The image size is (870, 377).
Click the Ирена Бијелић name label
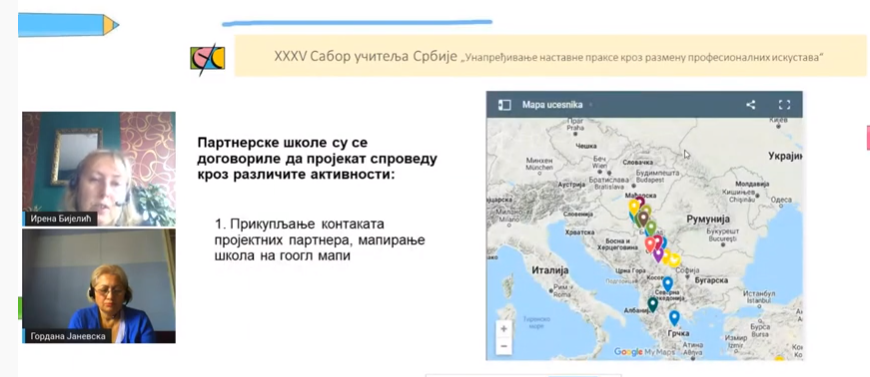[x=60, y=219]
